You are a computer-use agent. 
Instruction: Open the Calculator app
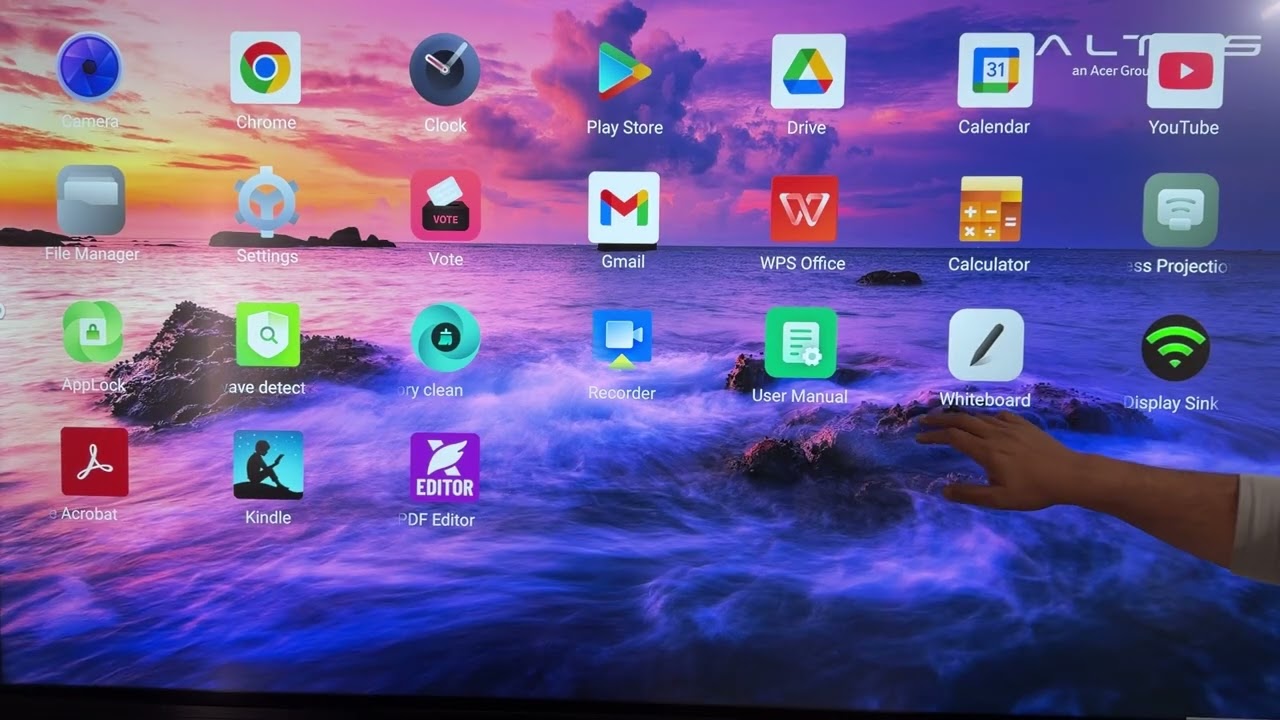pos(991,209)
